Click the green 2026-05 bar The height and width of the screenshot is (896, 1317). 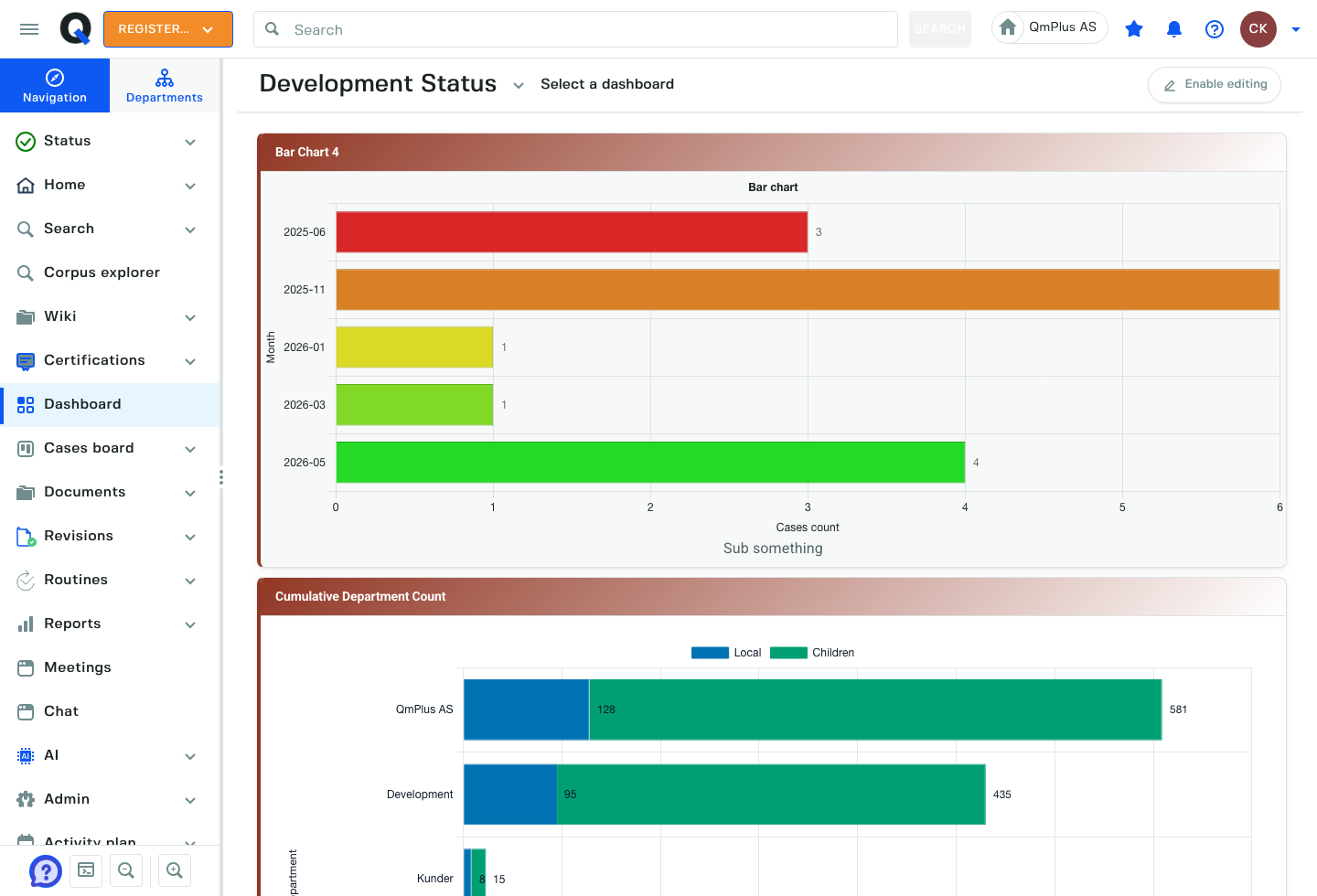coord(650,463)
